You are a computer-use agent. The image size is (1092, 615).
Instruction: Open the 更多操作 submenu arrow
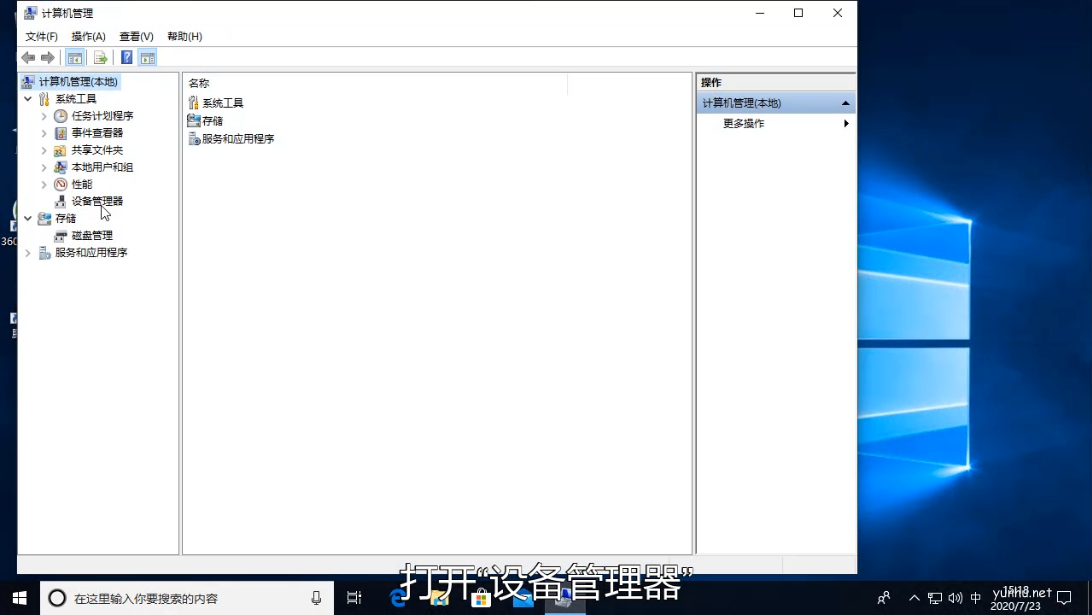846,123
